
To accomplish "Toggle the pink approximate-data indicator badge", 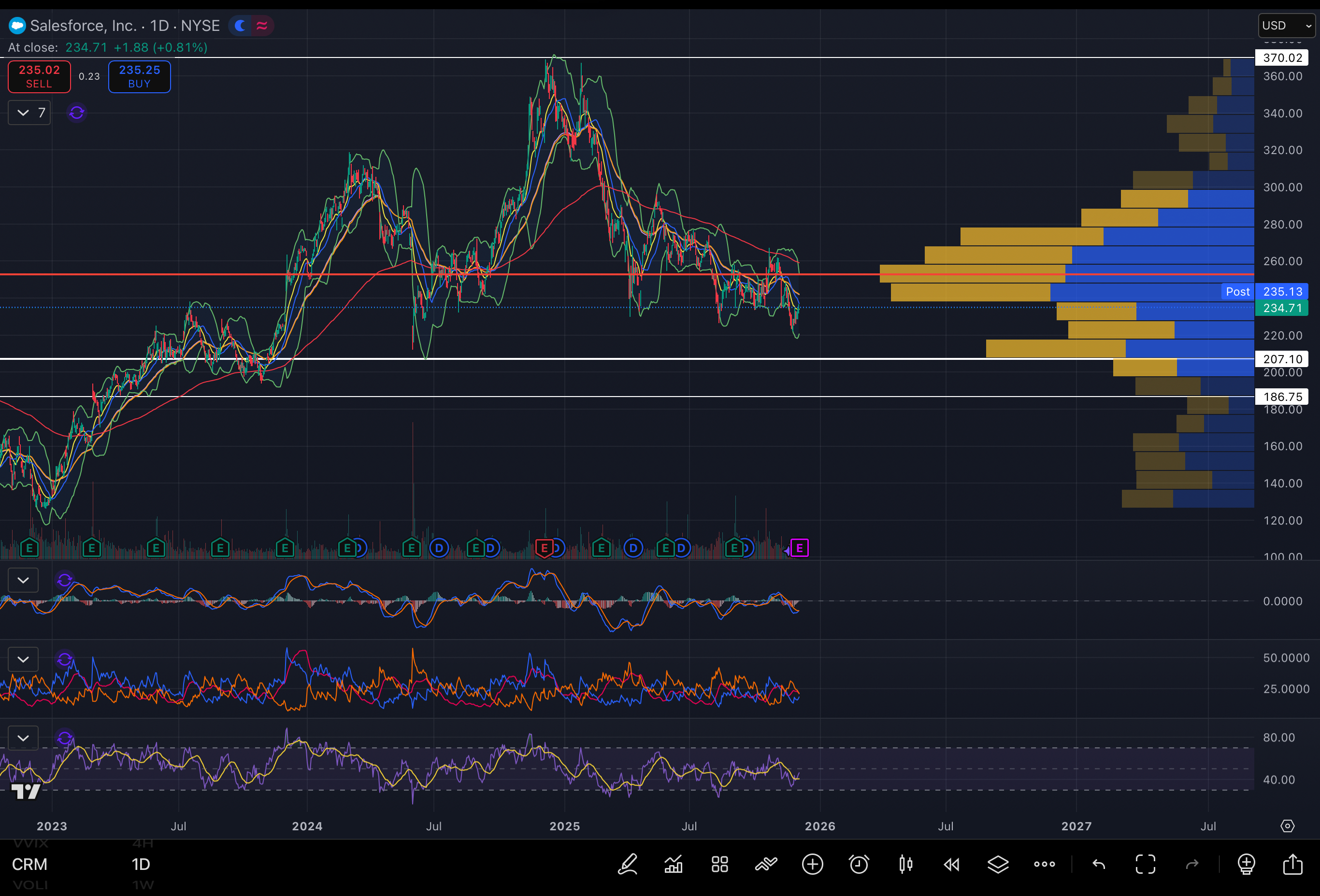I will [x=262, y=26].
